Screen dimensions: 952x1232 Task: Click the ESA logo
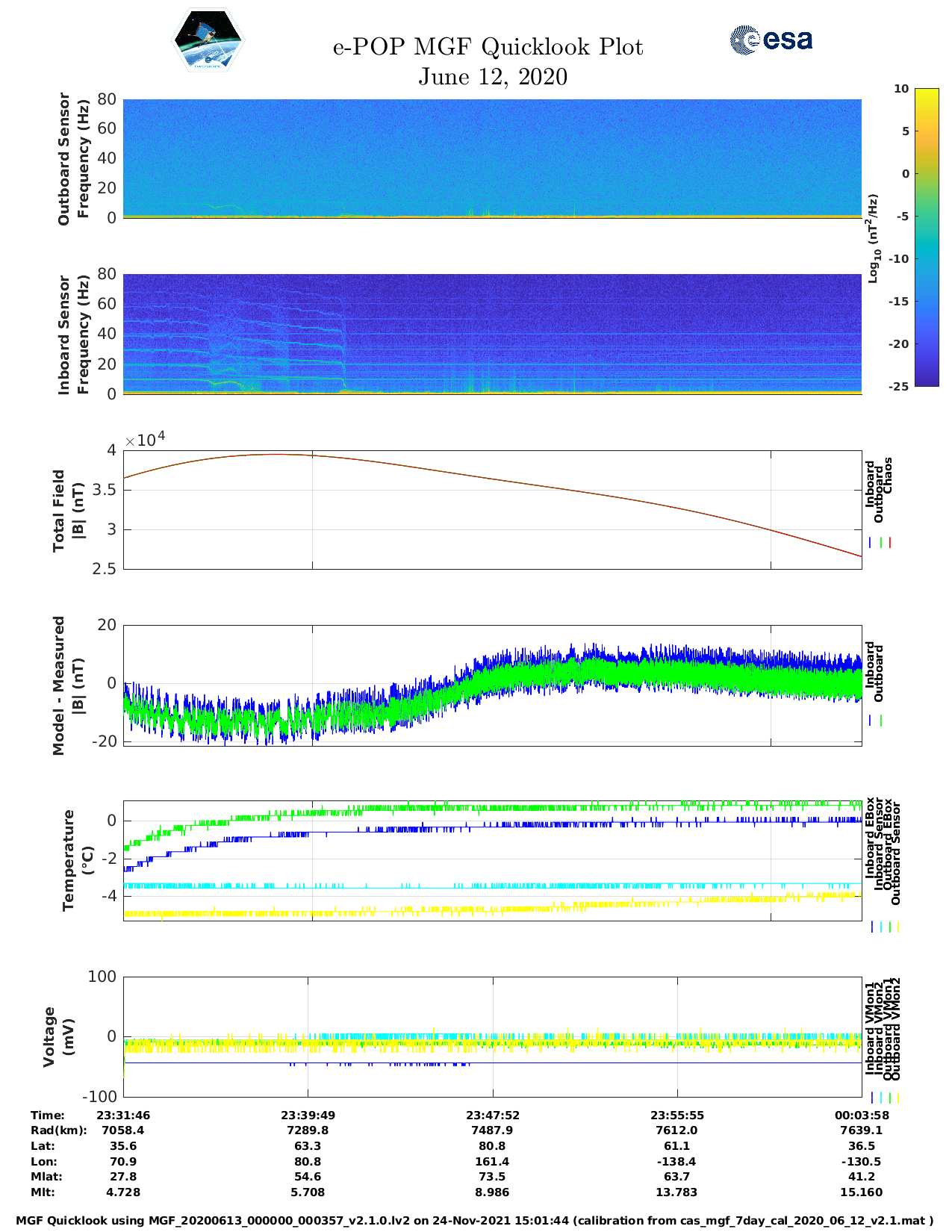click(771, 40)
